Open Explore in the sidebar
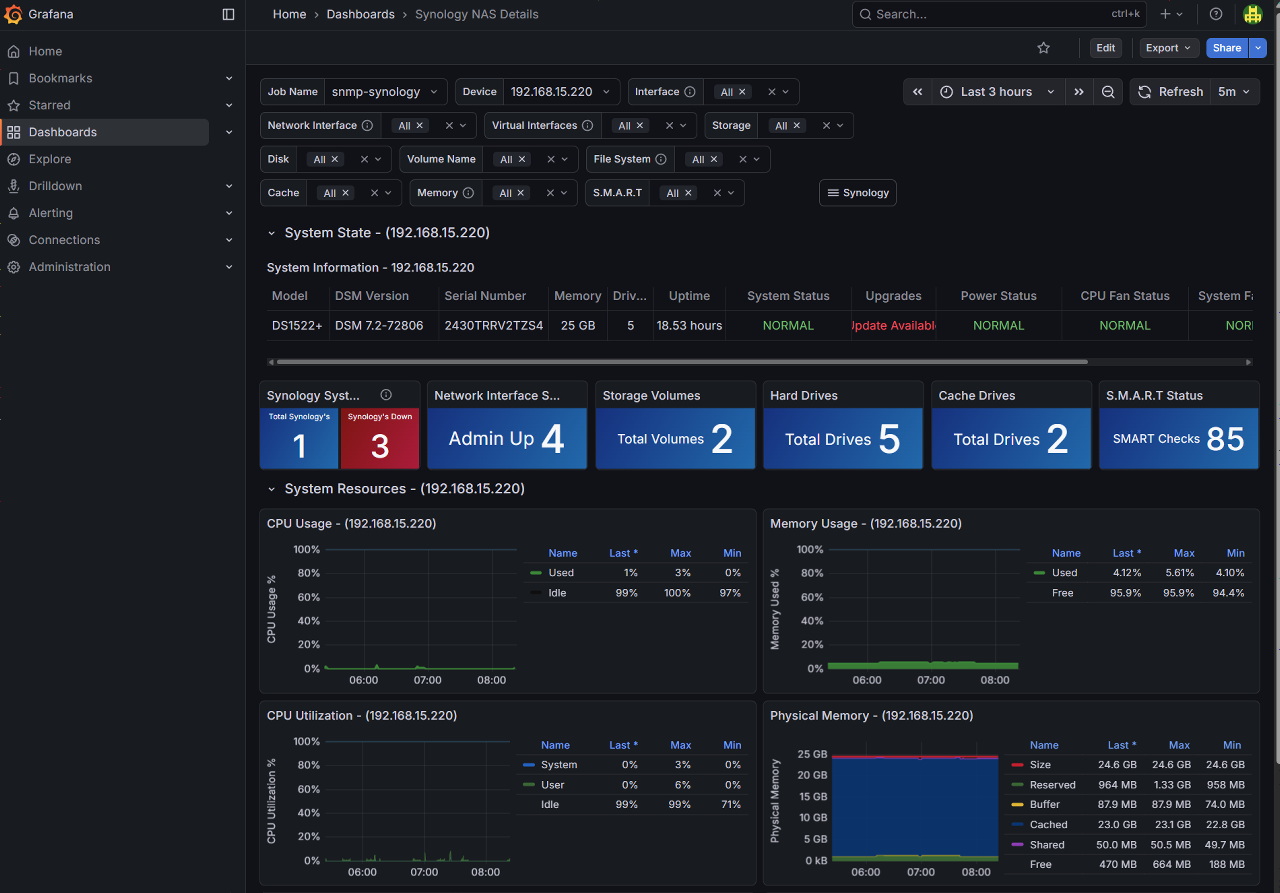Screen dimensions: 1280x893 click(x=50, y=159)
